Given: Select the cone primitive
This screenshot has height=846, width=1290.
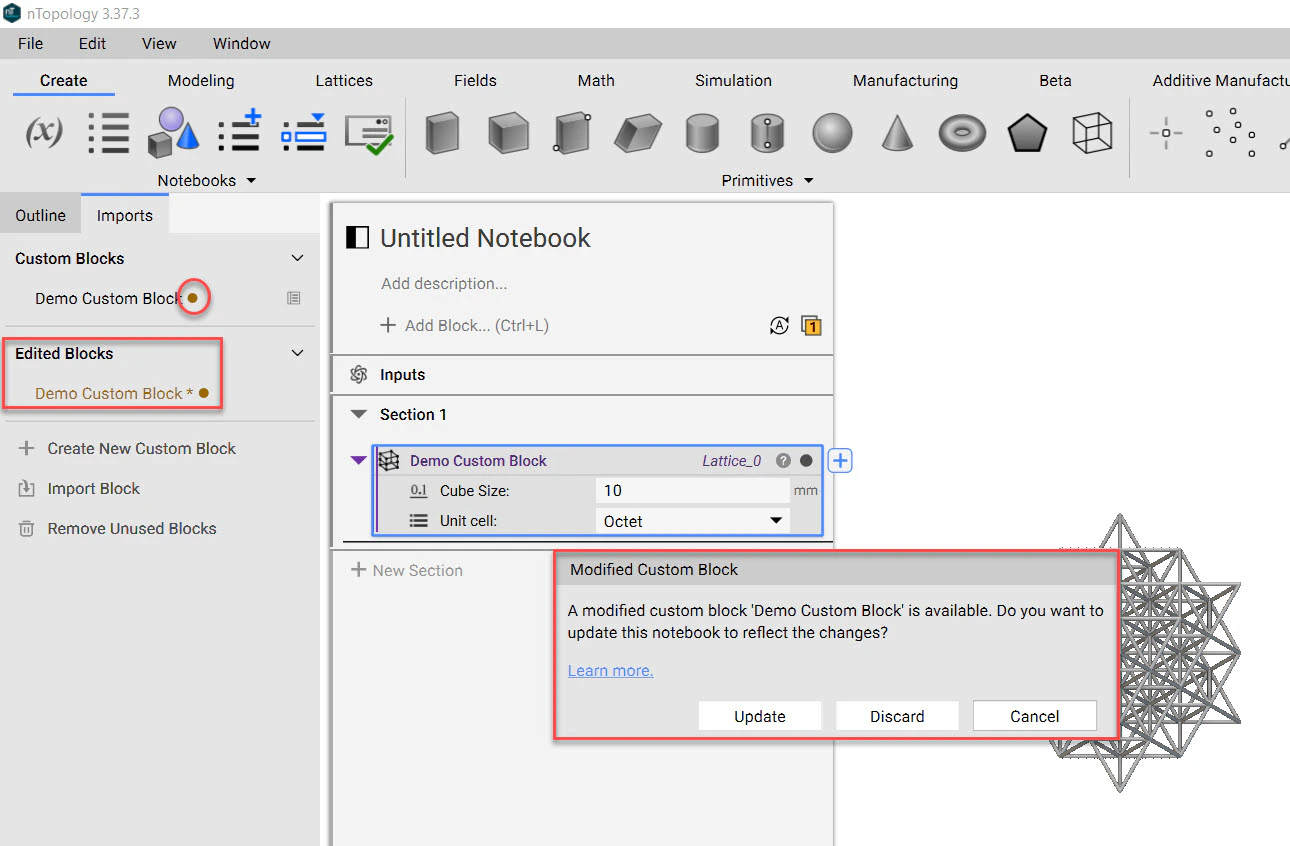Looking at the screenshot, I should click(x=897, y=132).
